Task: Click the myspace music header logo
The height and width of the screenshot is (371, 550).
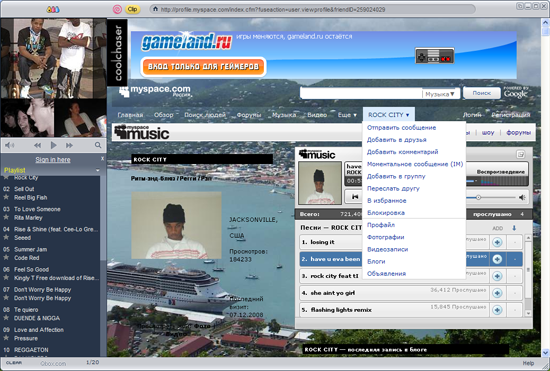Action: pos(142,132)
